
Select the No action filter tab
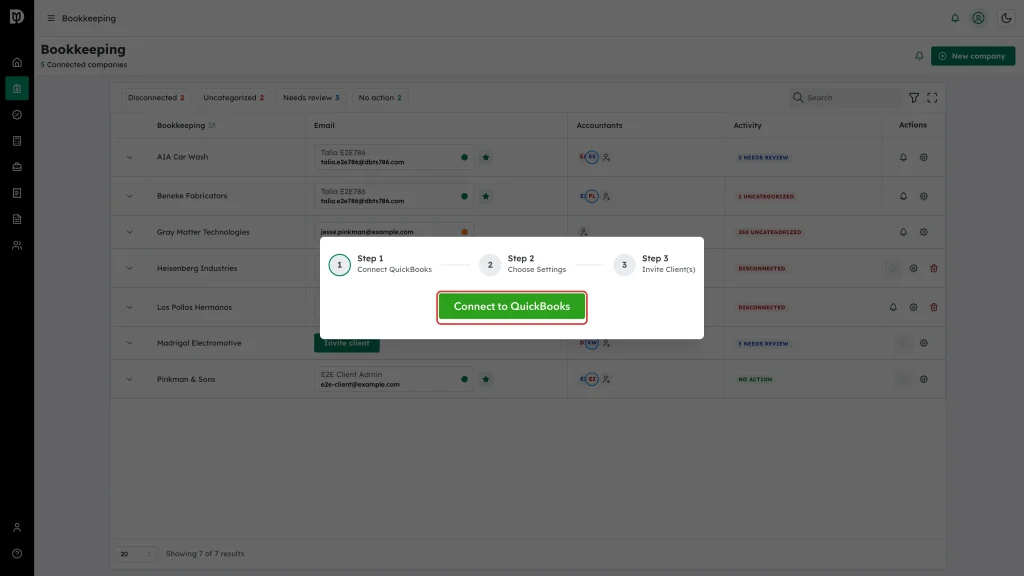pos(380,97)
